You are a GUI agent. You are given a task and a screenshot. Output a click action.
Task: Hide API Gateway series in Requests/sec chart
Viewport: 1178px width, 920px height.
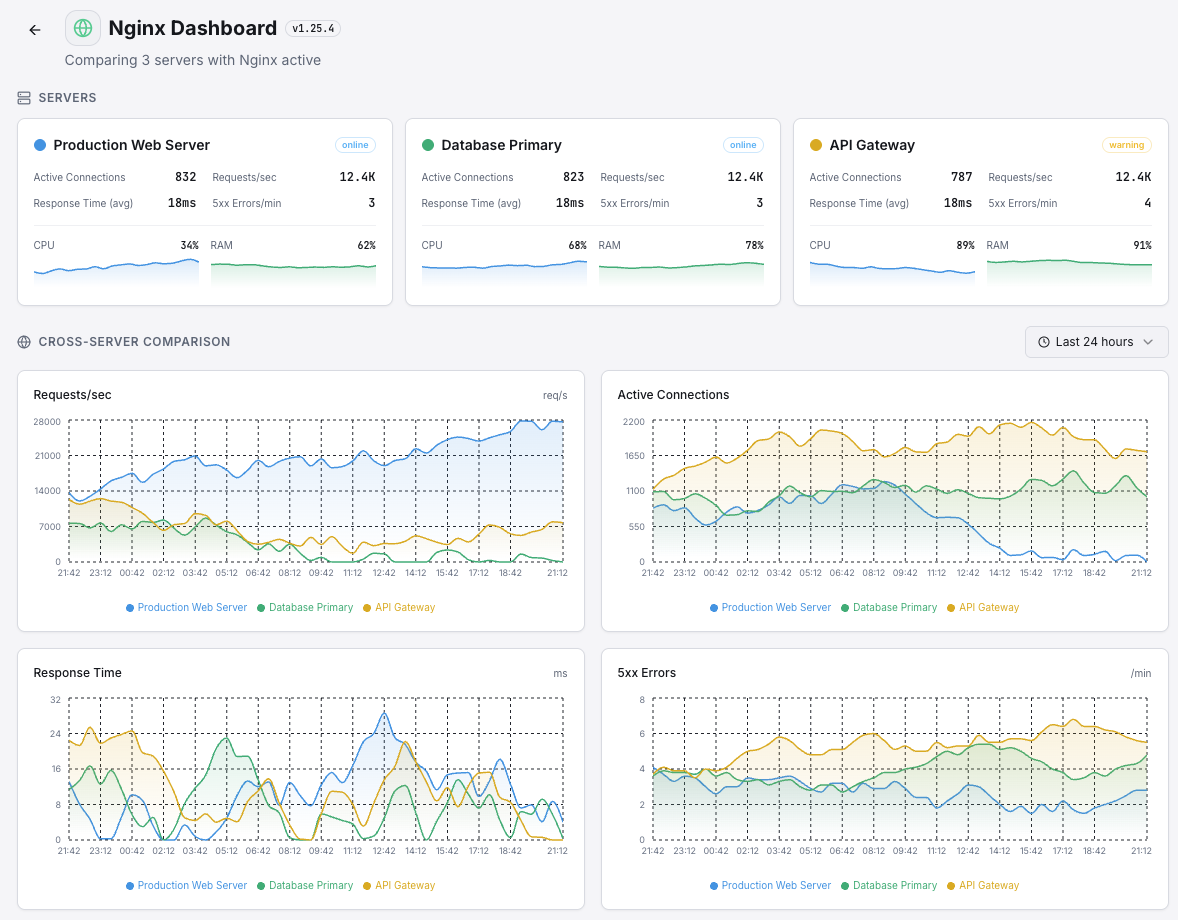pos(398,607)
